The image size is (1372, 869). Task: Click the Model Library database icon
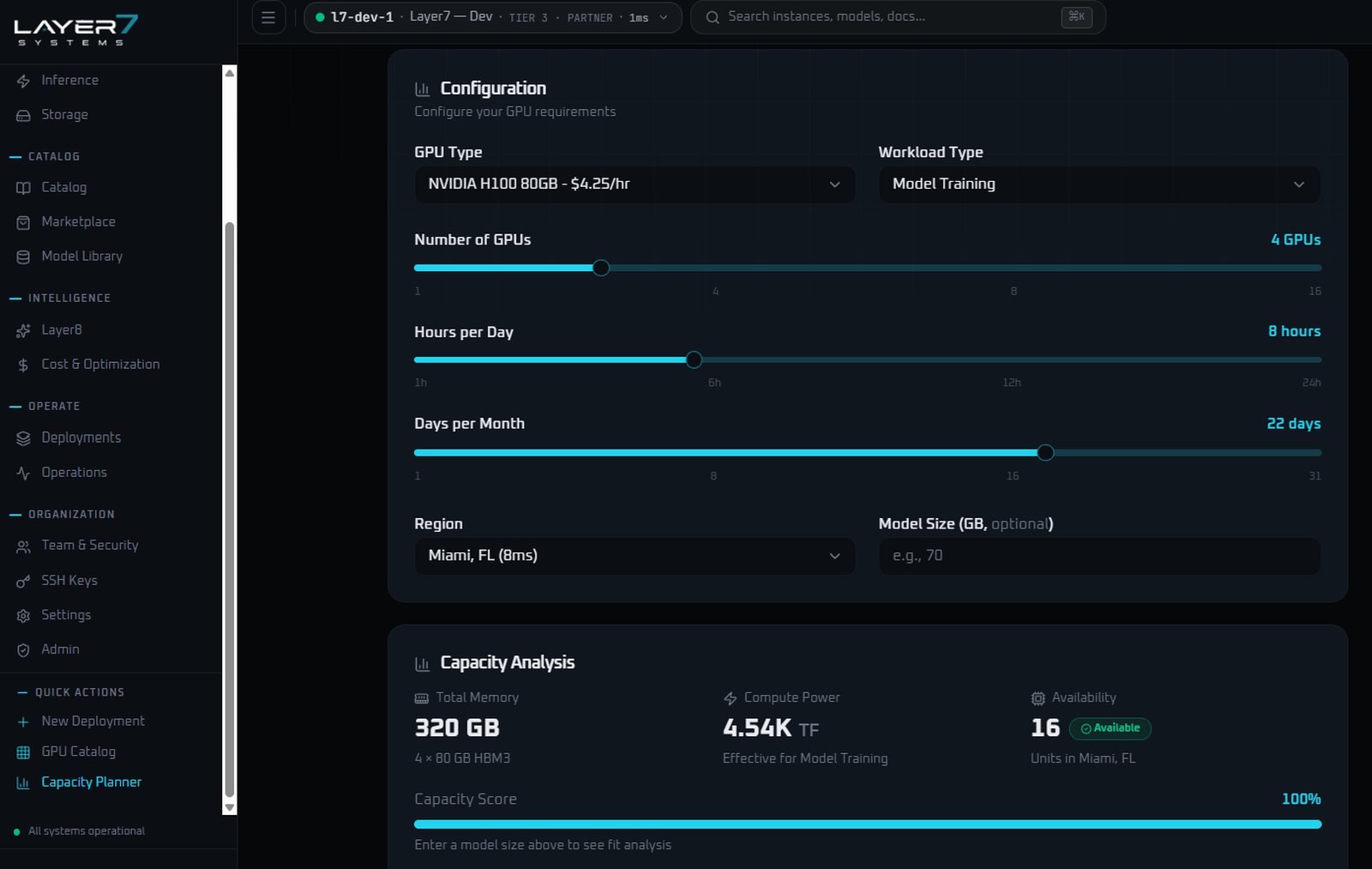[23, 256]
